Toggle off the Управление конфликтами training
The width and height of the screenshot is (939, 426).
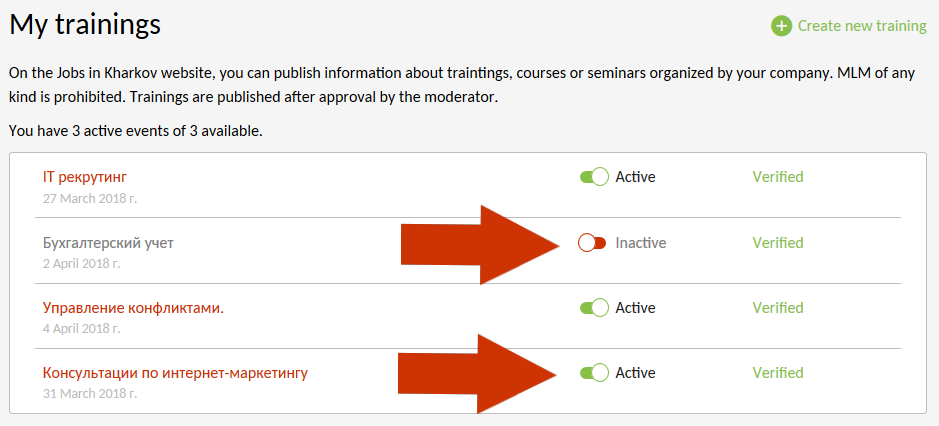tap(594, 308)
